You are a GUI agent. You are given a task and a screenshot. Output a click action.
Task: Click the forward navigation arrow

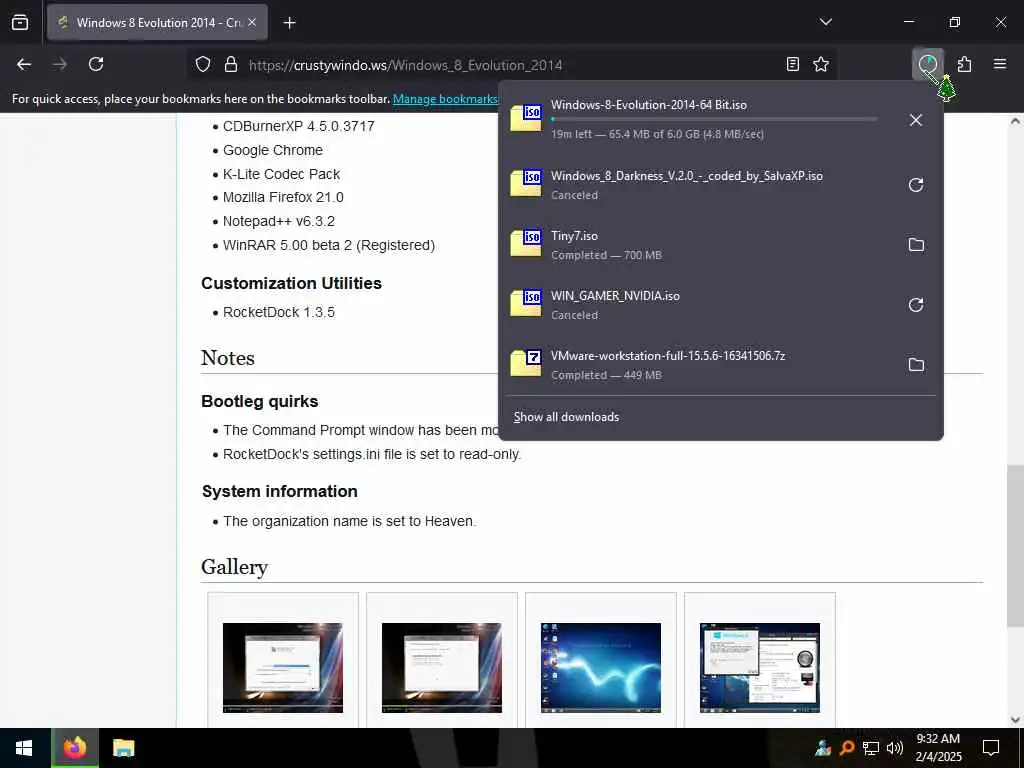[59, 64]
